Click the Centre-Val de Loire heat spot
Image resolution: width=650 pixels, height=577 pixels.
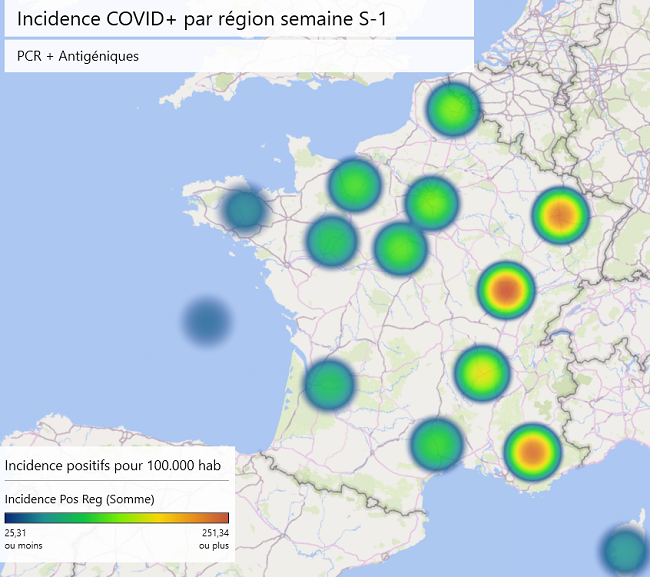[400, 248]
